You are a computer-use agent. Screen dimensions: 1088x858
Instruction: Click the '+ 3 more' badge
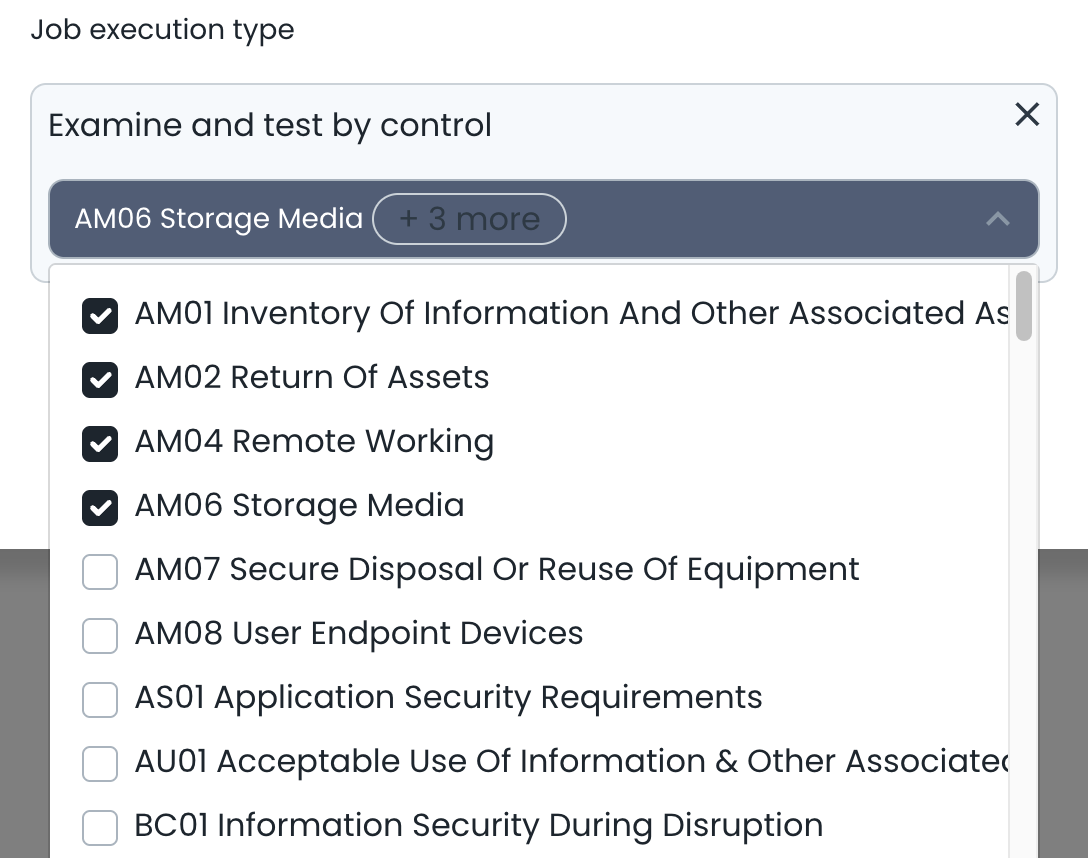(x=469, y=219)
